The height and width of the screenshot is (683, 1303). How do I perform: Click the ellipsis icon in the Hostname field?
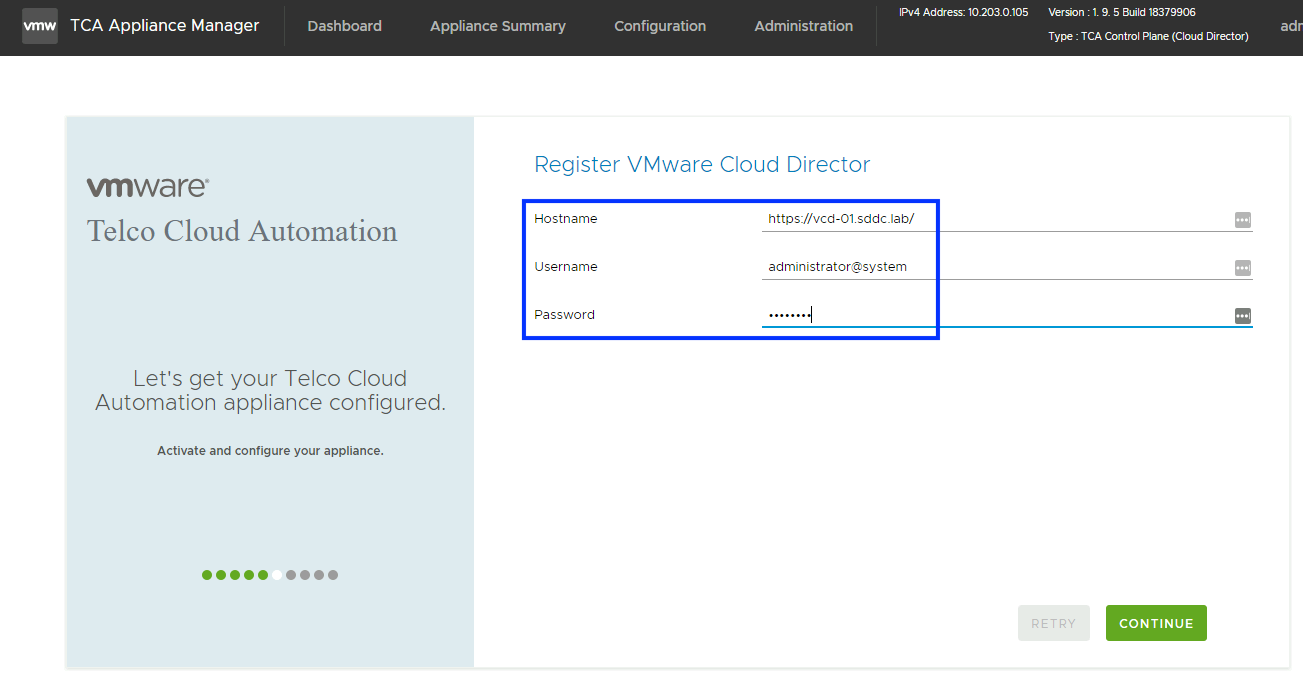(x=1242, y=220)
